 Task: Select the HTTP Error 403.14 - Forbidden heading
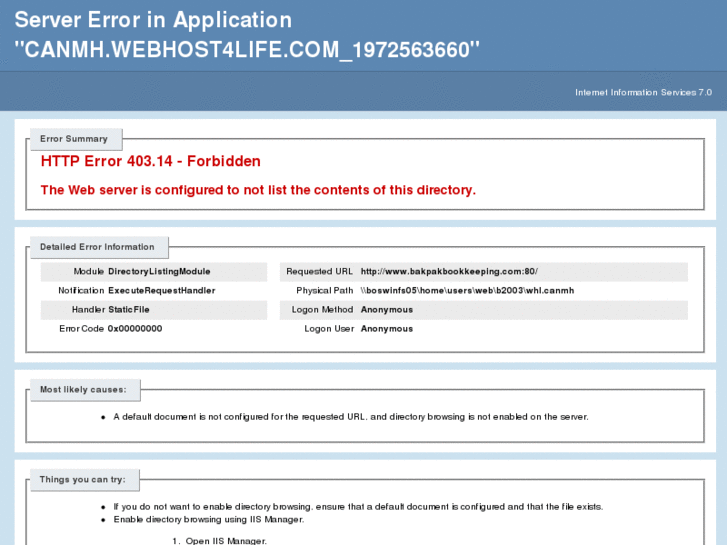click(x=151, y=161)
